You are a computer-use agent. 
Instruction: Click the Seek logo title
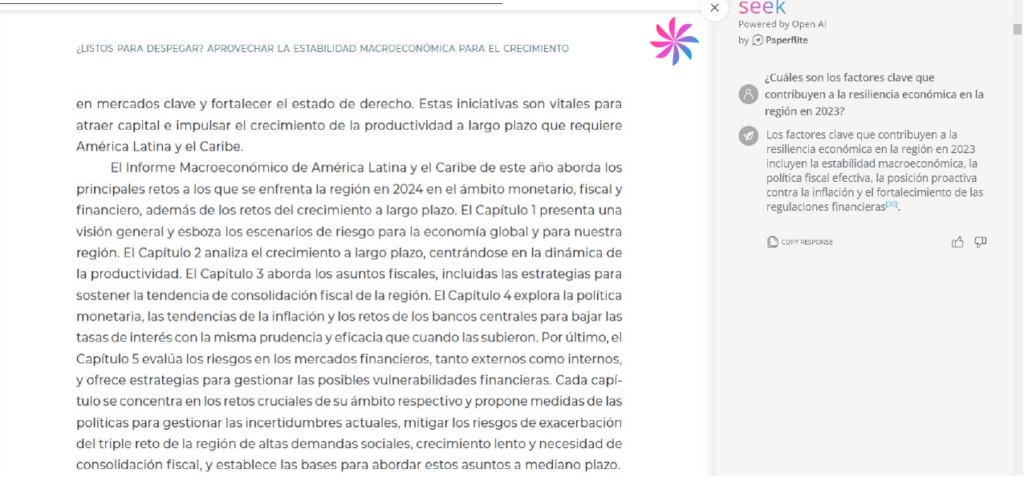pos(762,8)
